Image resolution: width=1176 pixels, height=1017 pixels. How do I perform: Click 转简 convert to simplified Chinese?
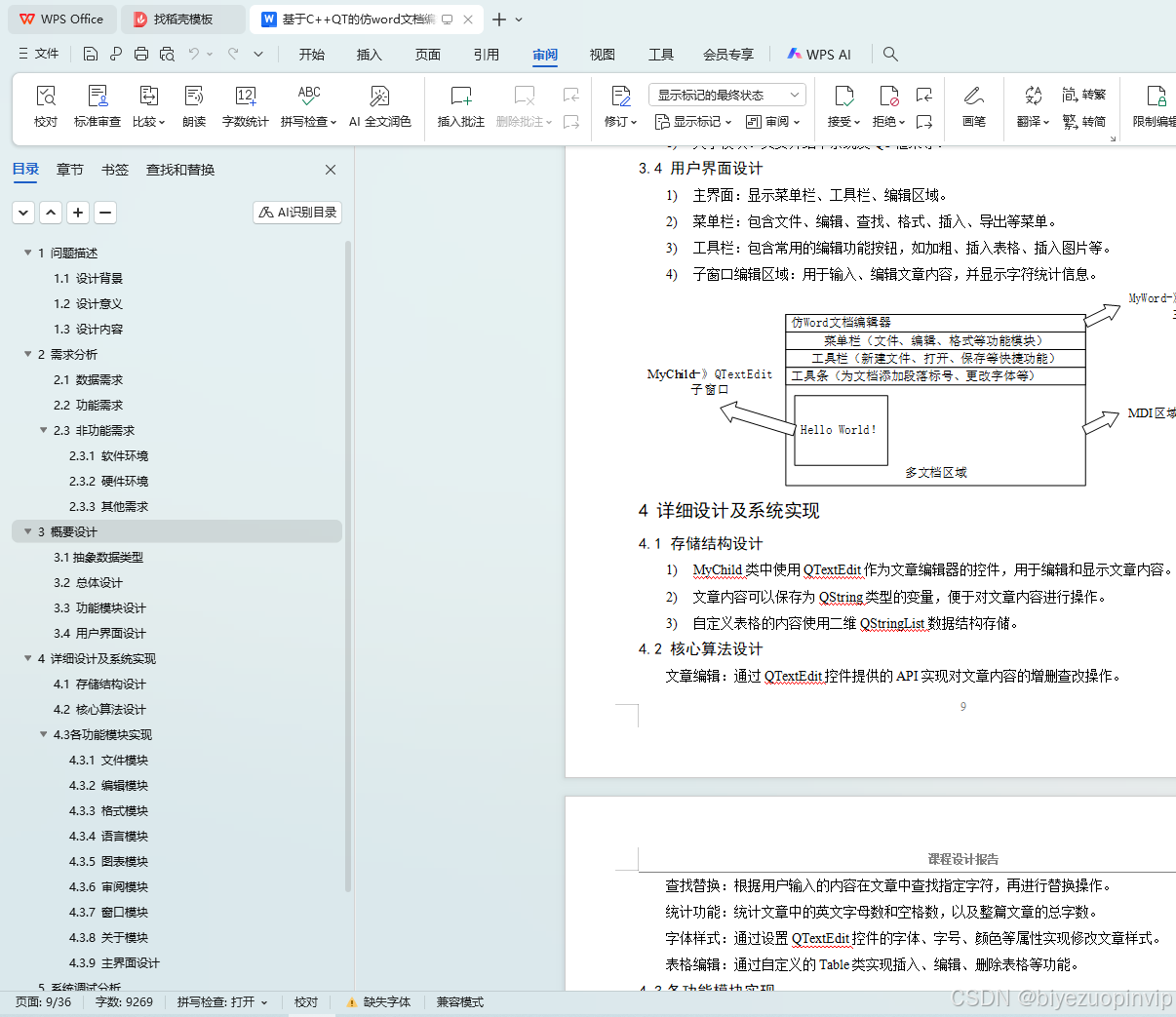[1084, 121]
